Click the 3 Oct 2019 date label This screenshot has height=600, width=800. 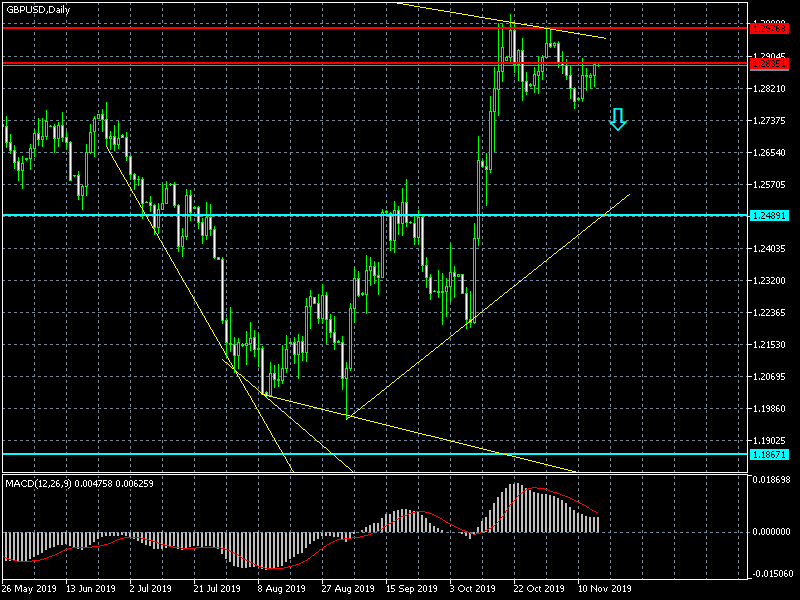pos(472,589)
